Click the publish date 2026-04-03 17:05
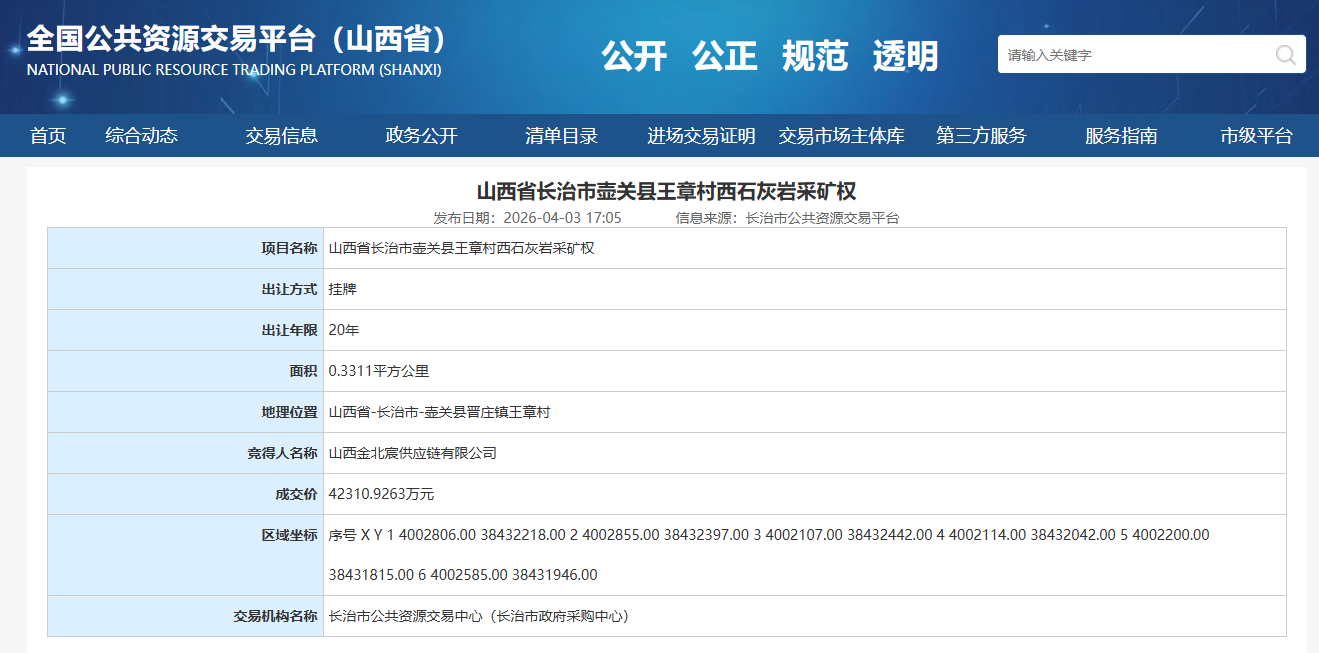 [x=527, y=218]
